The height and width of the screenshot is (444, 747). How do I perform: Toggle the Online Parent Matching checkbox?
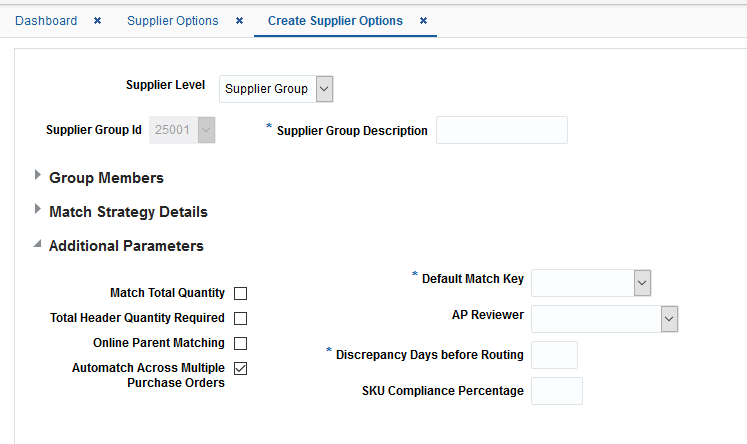240,343
